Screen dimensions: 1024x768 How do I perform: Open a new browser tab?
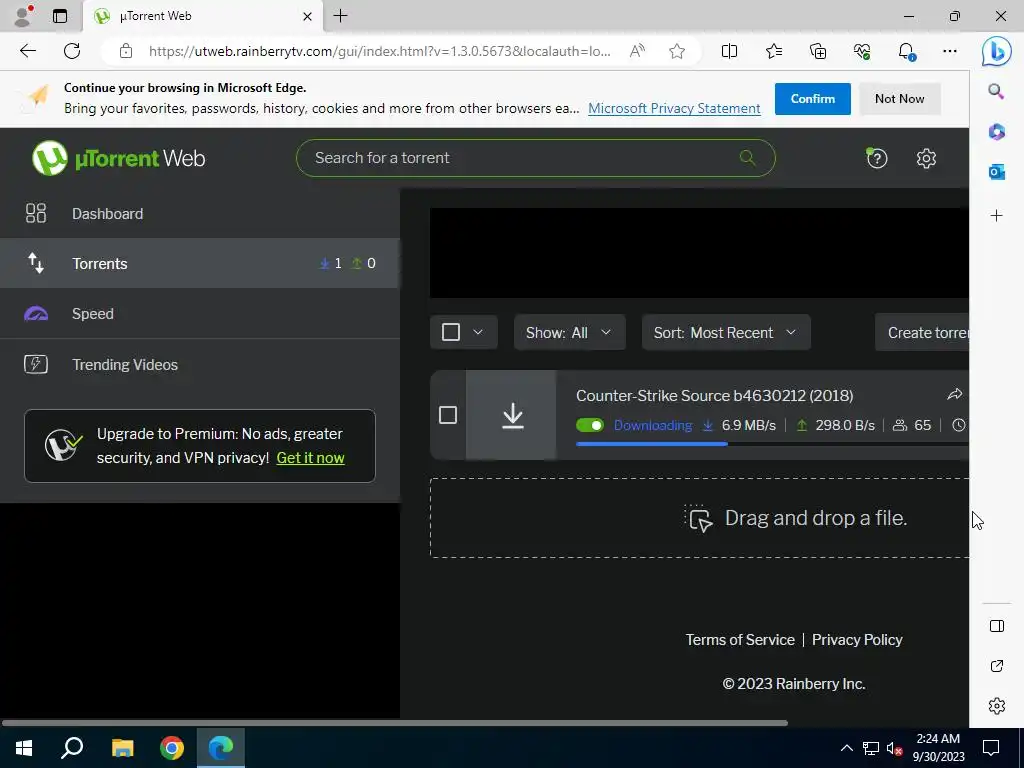(x=340, y=16)
